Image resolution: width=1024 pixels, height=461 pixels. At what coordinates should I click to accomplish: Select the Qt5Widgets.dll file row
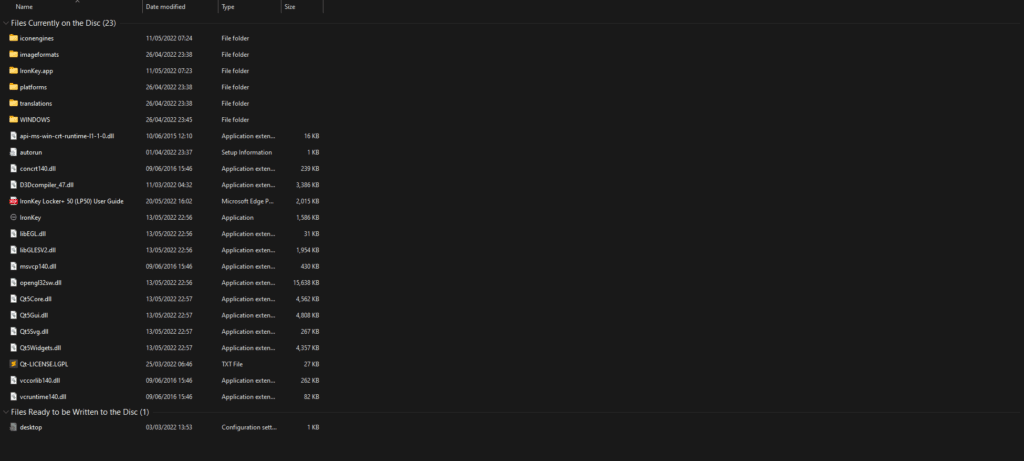point(40,348)
